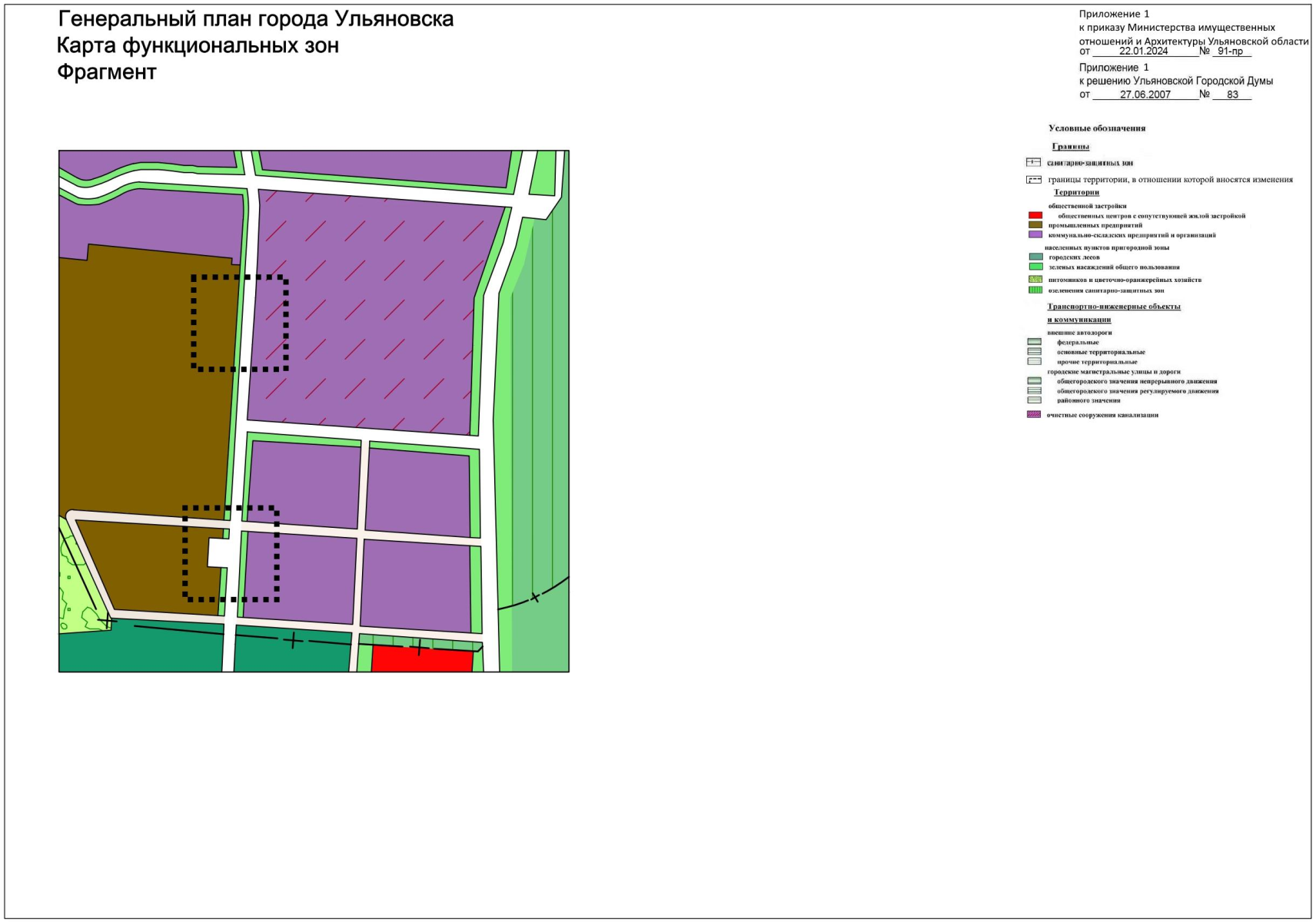This screenshot has width=1316, height=922.
Task: Click the зеленых насаждений общего пользования swatch
Action: coord(1035,267)
